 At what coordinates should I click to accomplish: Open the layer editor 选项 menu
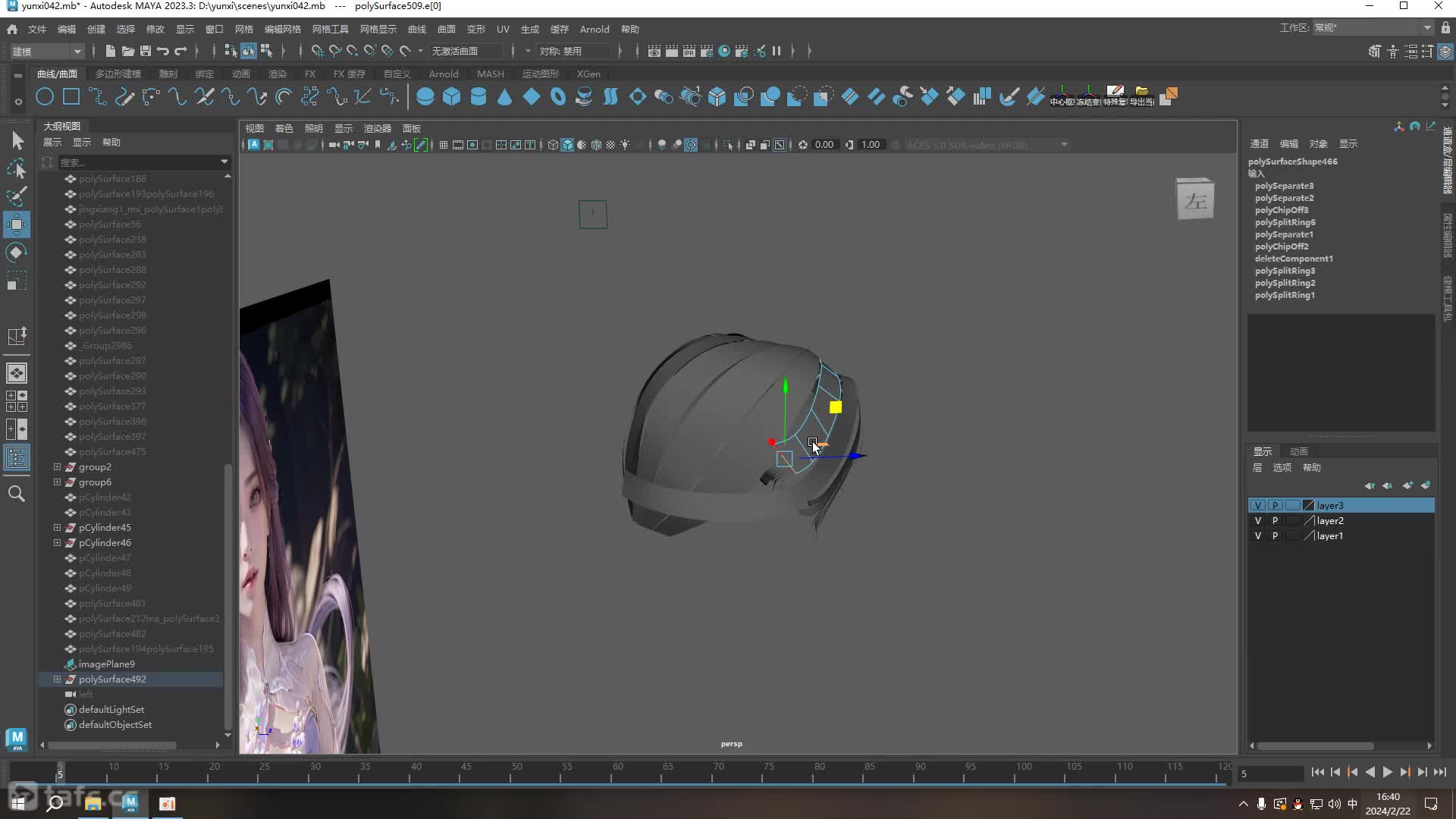point(1282,467)
